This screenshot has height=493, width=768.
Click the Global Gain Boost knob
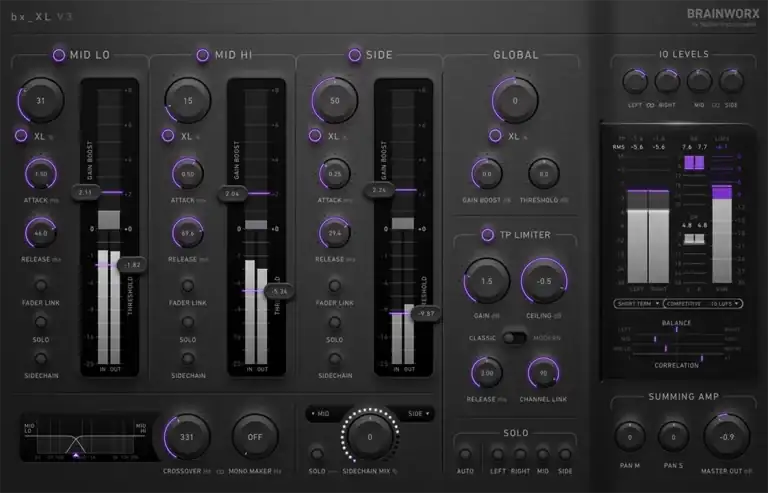point(486,174)
